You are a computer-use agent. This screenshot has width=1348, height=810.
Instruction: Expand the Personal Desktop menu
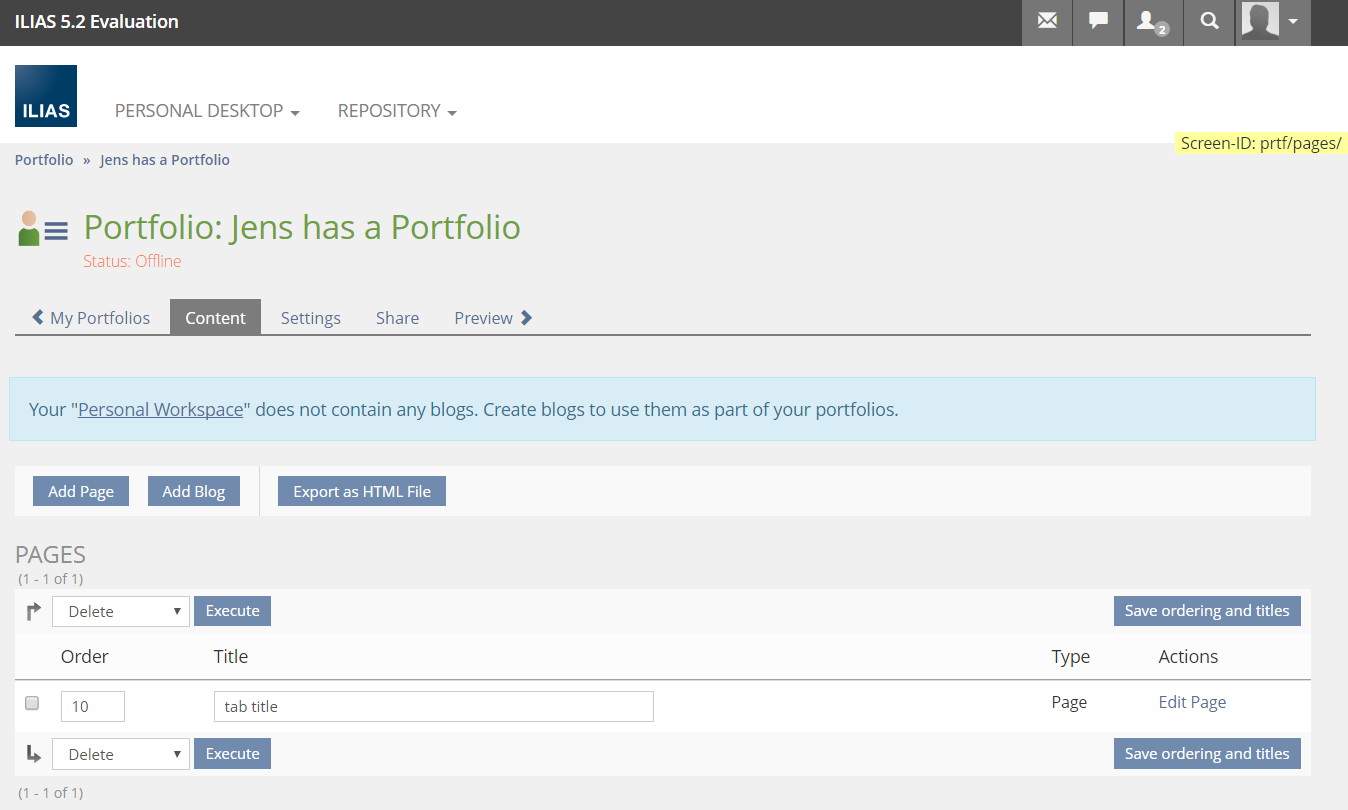207,111
